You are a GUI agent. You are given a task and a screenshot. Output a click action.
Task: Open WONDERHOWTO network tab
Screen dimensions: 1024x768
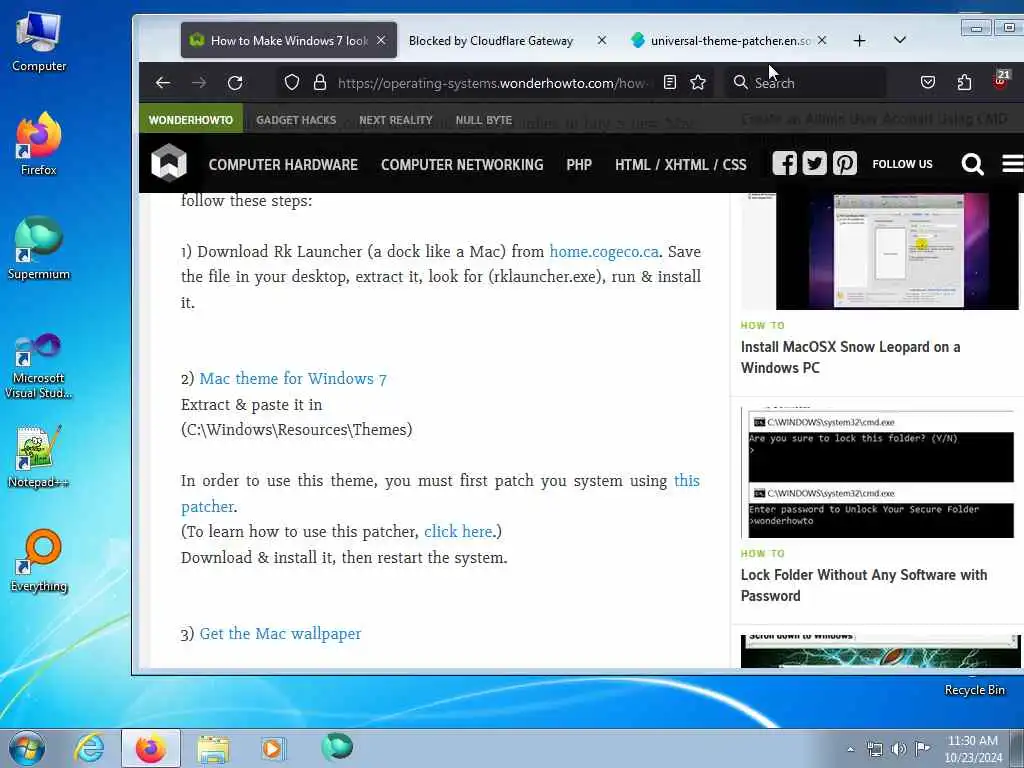[x=191, y=120]
